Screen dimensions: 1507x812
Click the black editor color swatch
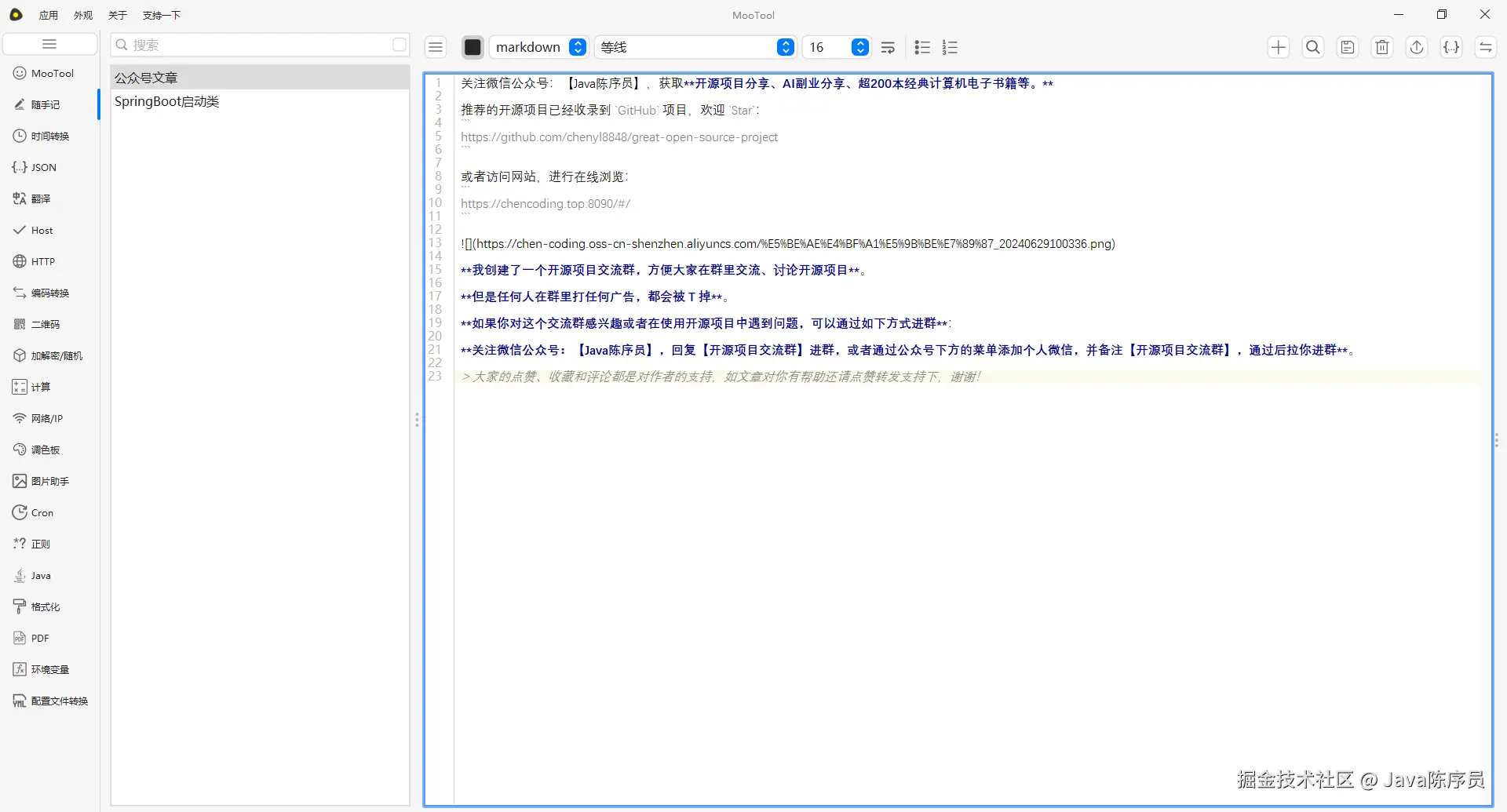tap(473, 47)
